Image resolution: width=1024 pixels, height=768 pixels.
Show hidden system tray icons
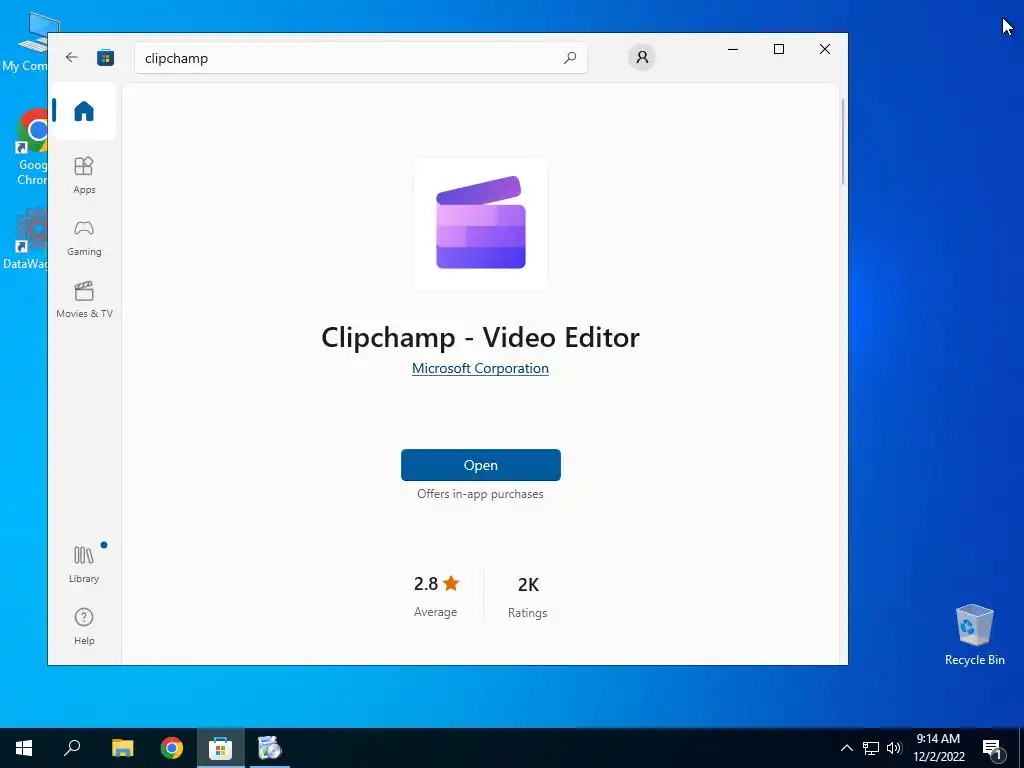pos(846,748)
